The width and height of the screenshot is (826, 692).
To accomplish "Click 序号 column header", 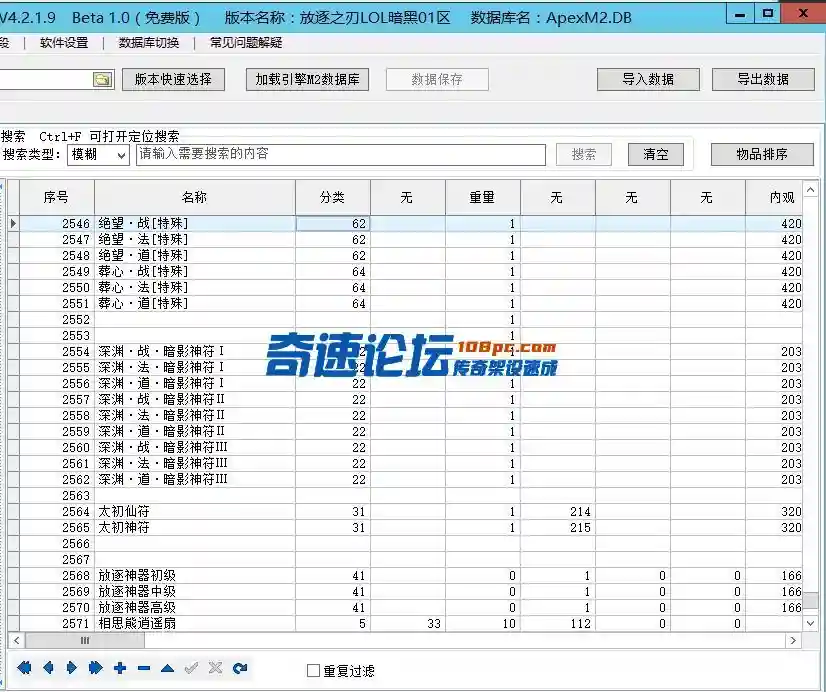I will 57,197.
